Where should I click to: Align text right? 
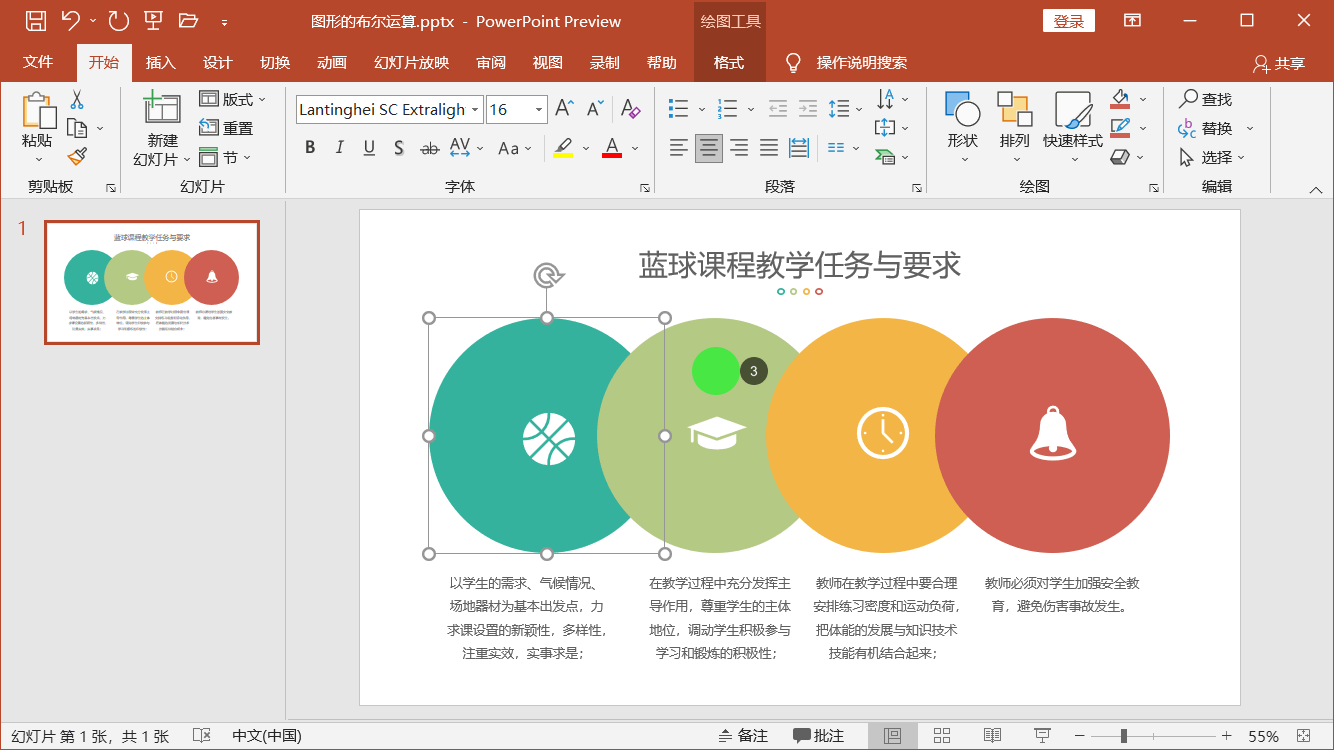(739, 148)
